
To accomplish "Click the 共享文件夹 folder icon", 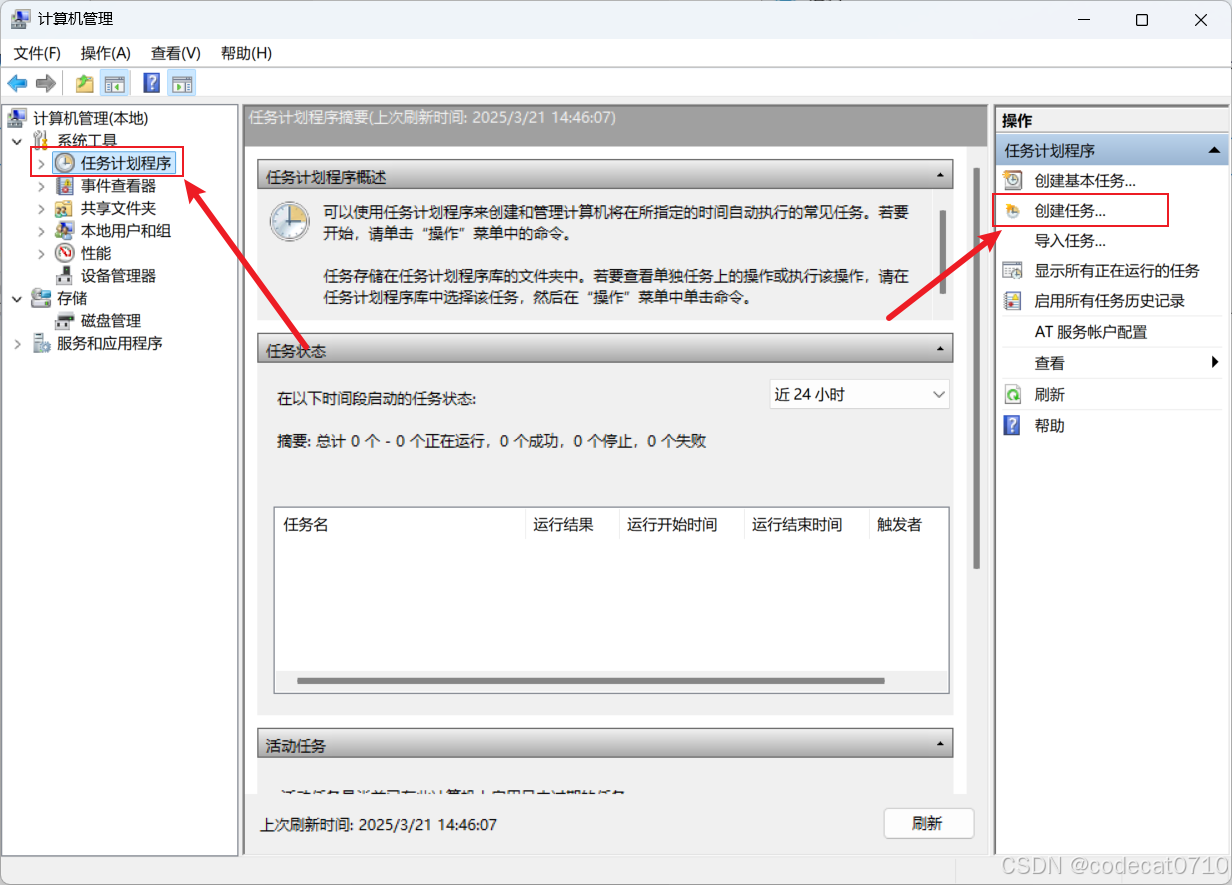I will coord(64,208).
